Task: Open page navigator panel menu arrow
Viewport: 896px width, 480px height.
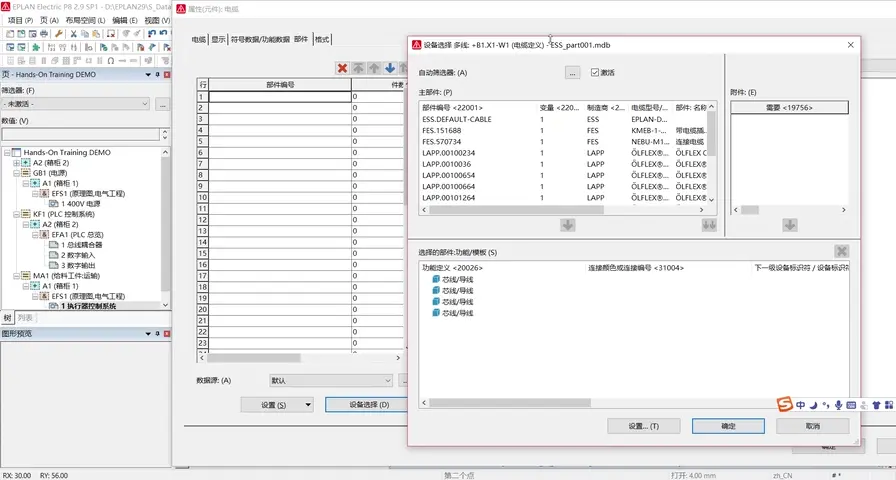Action: click(148, 75)
